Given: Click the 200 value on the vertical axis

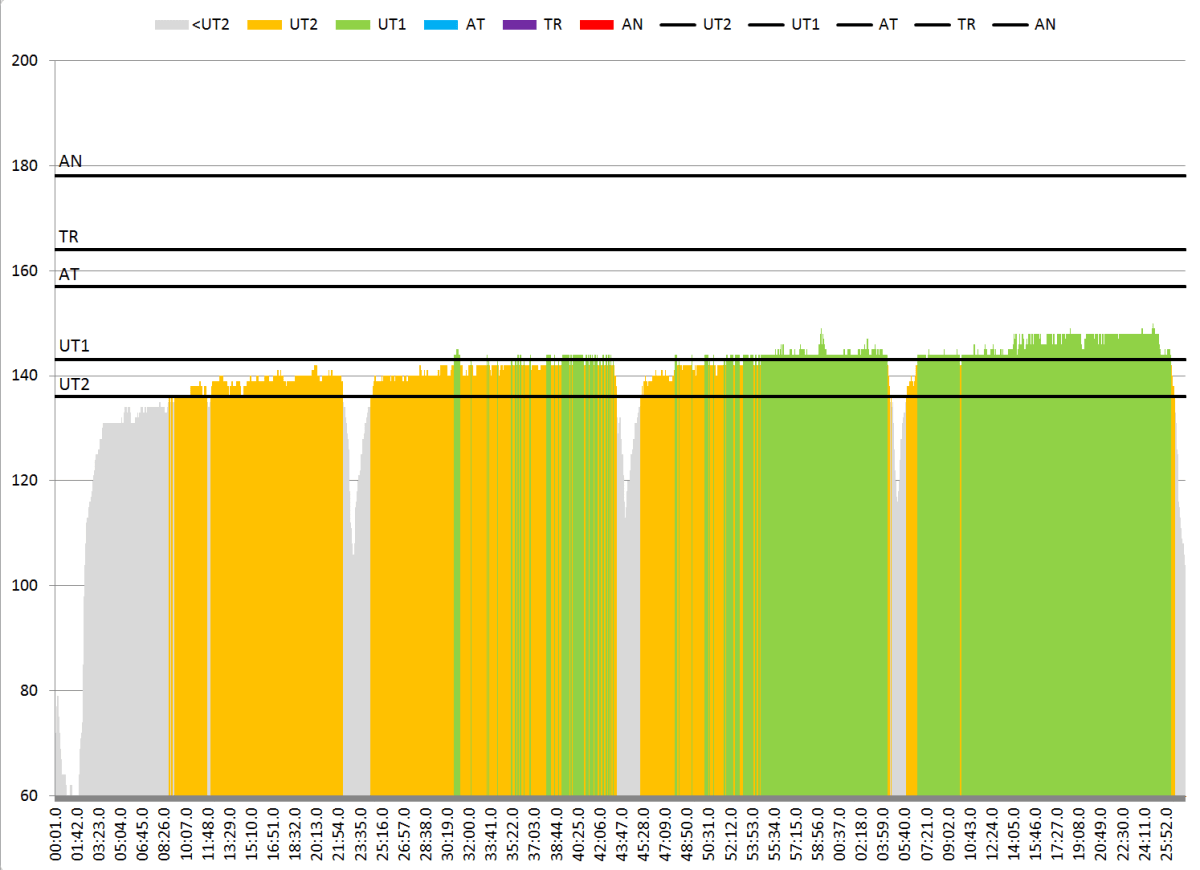Looking at the screenshot, I should 24,61.
